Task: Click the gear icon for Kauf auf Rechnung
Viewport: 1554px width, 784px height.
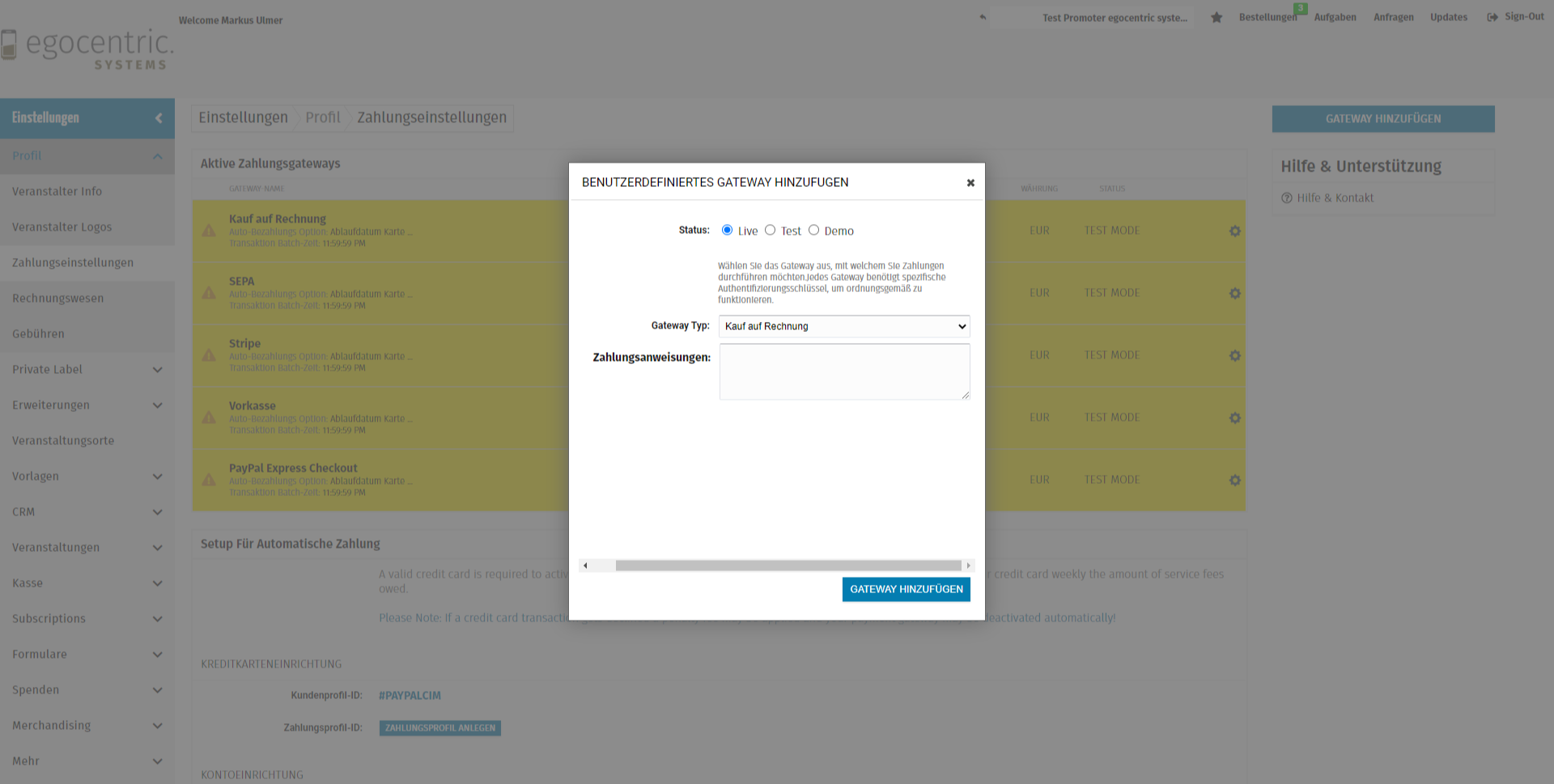Action: point(1234,231)
